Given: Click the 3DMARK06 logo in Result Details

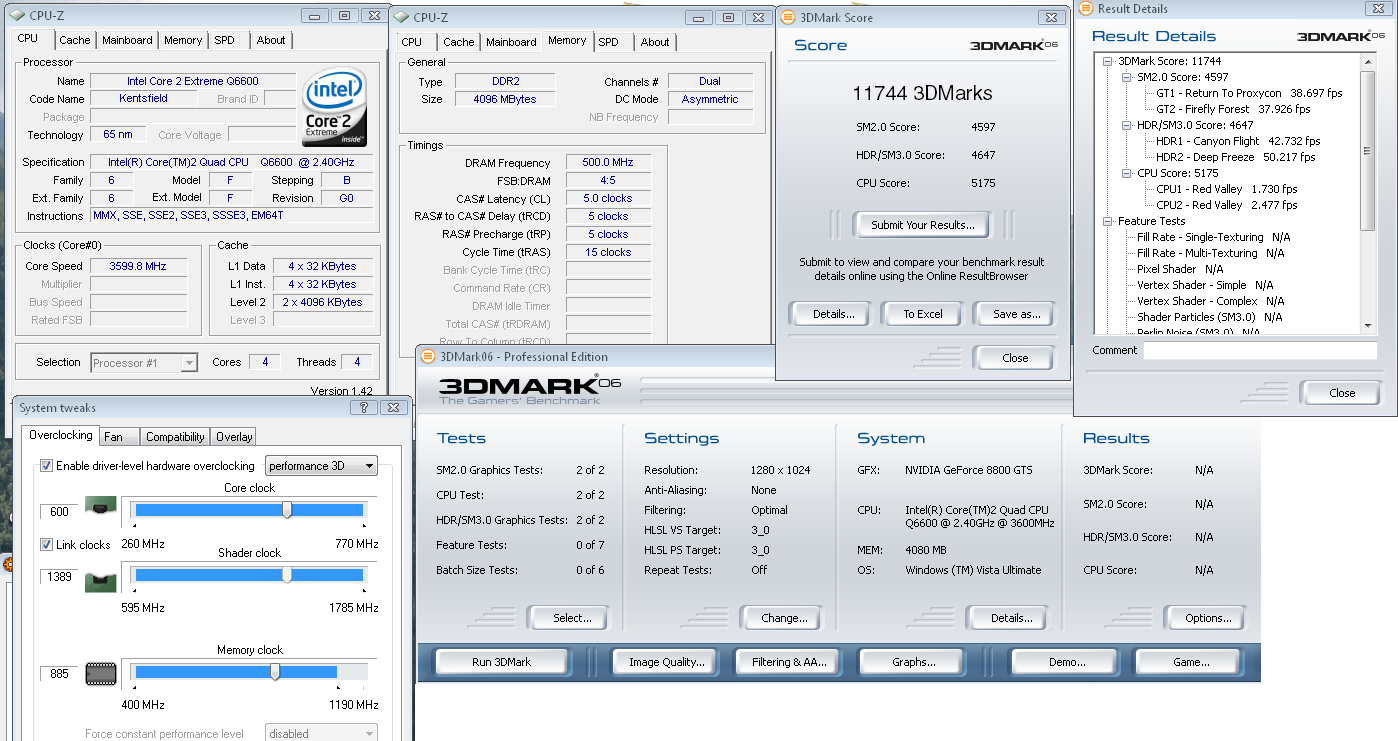Looking at the screenshot, I should point(1341,36).
